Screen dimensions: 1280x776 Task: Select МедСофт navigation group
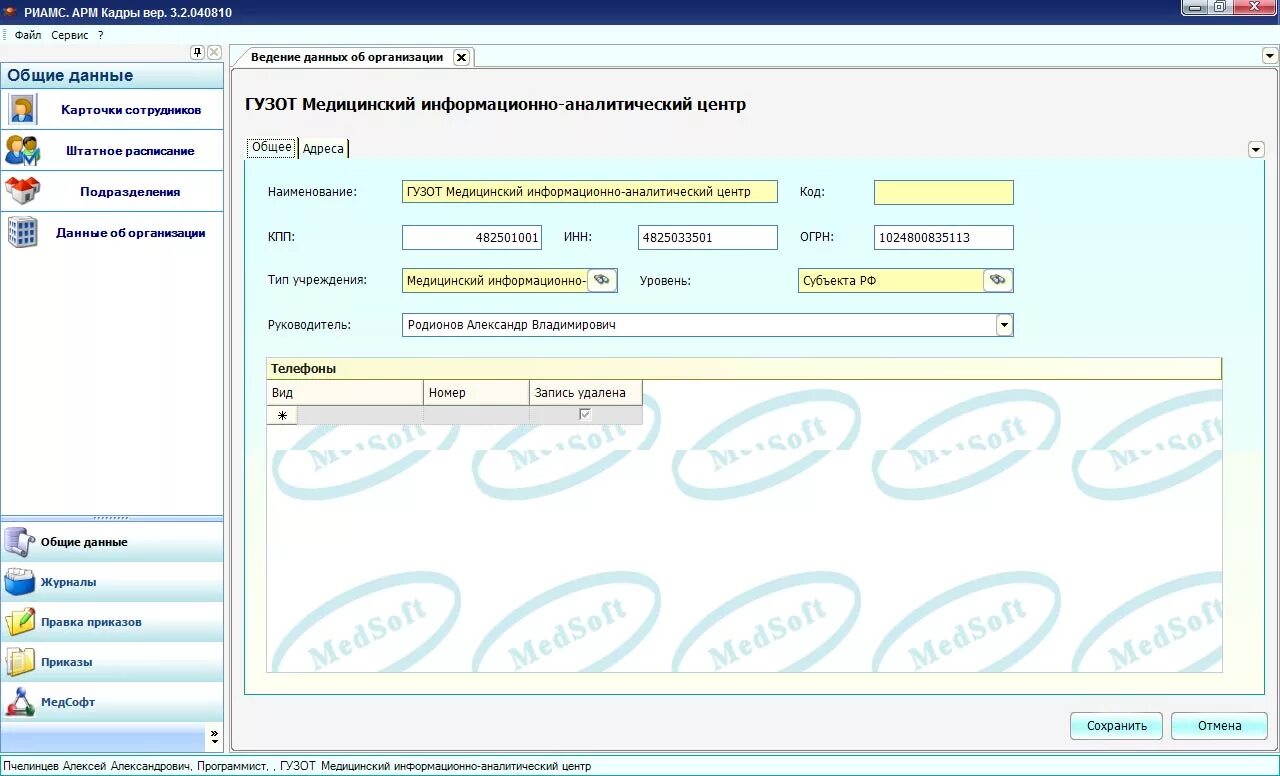pyautogui.click(x=112, y=702)
